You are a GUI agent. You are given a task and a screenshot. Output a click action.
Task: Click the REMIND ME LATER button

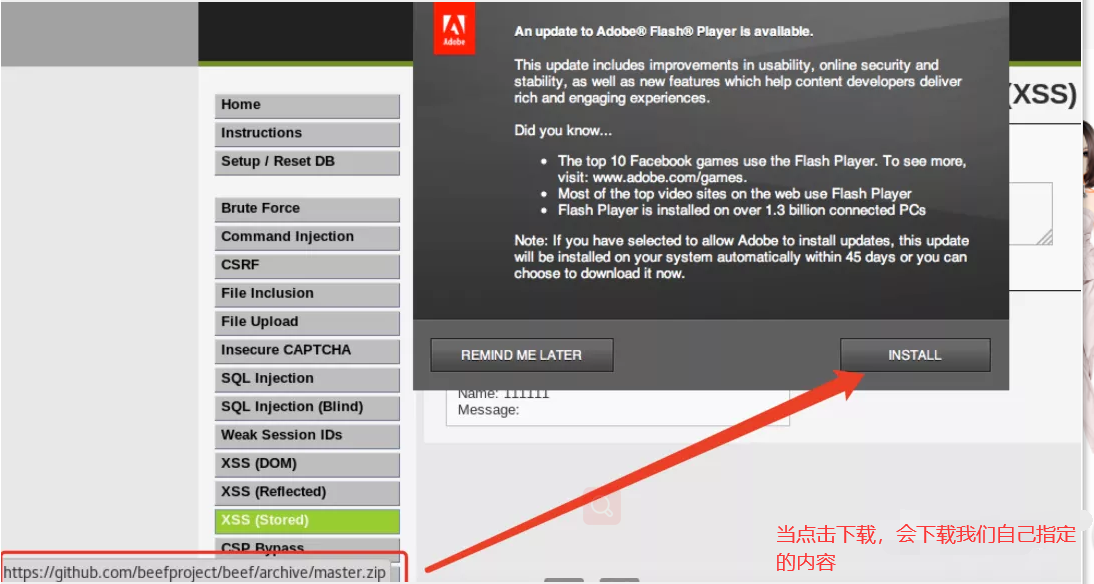tap(521, 355)
